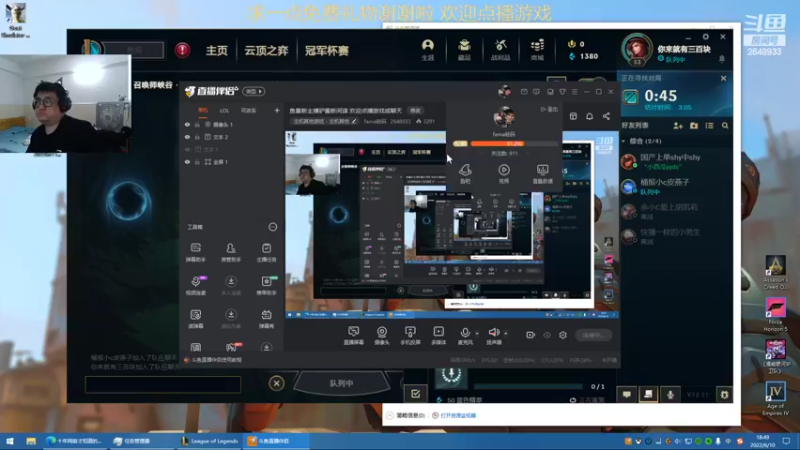
Task: Open share icon in streaming app header
Action: [x=606, y=116]
